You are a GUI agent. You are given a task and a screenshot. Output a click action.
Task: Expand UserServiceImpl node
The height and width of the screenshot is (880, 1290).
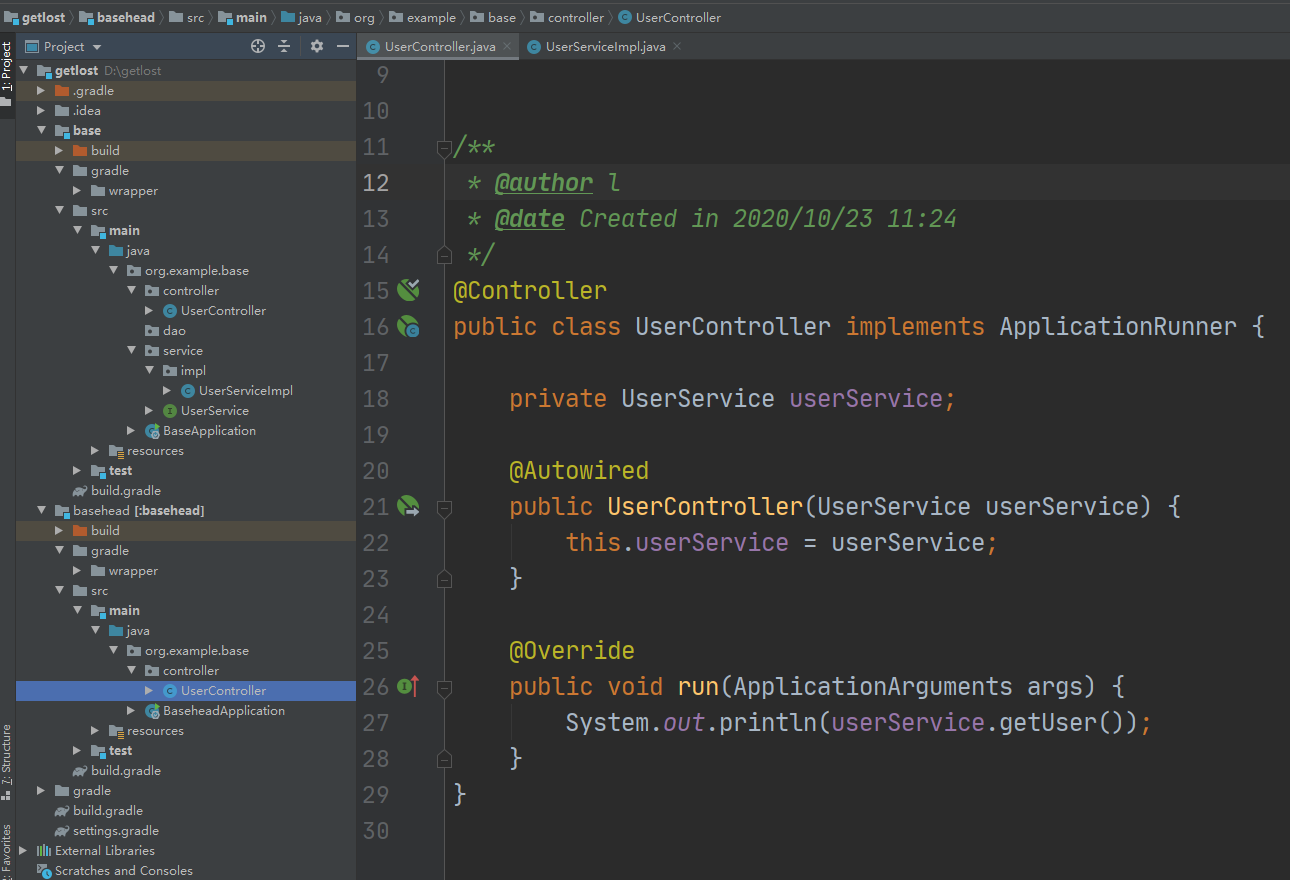[x=167, y=391]
